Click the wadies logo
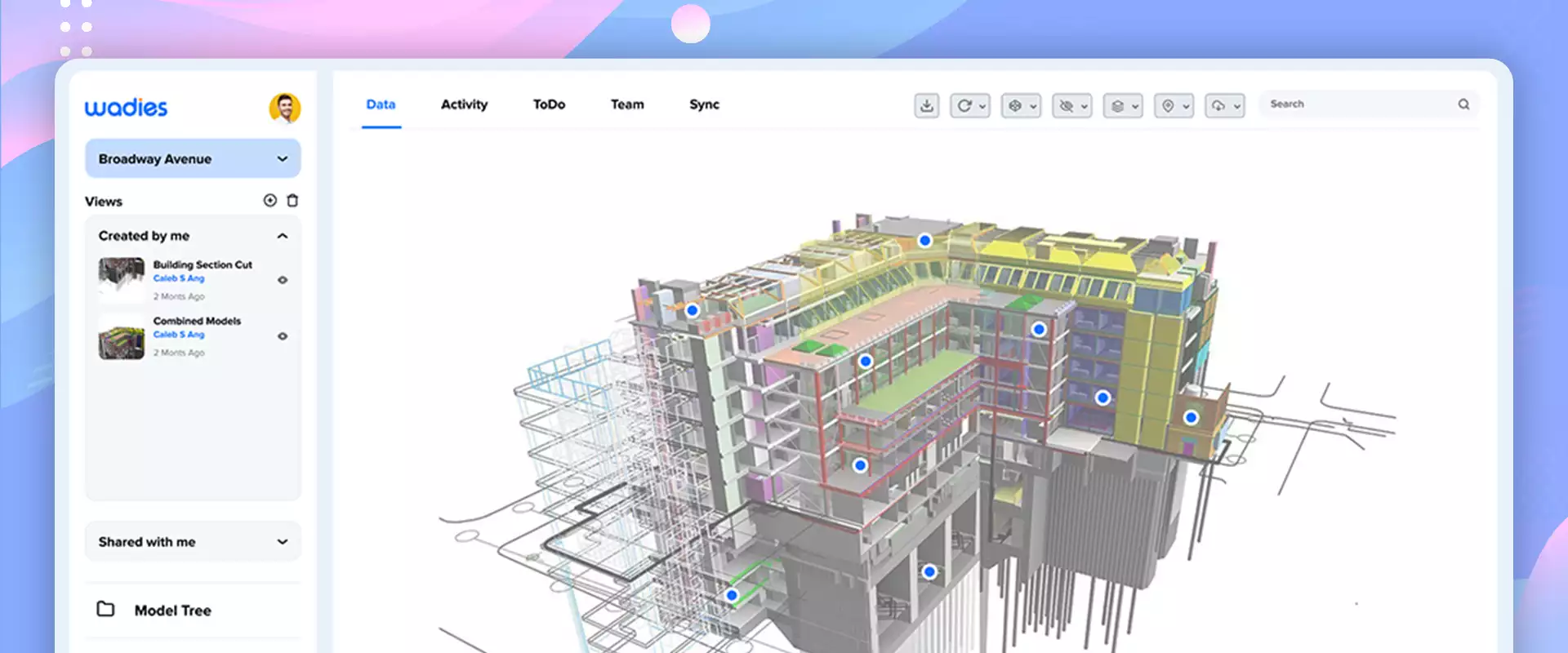Screen dimensions: 1568x653 click(126, 108)
